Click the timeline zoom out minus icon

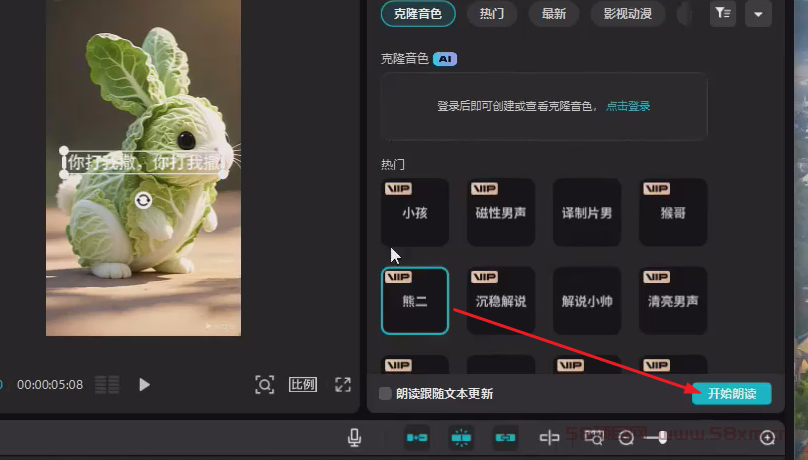[x=626, y=438]
